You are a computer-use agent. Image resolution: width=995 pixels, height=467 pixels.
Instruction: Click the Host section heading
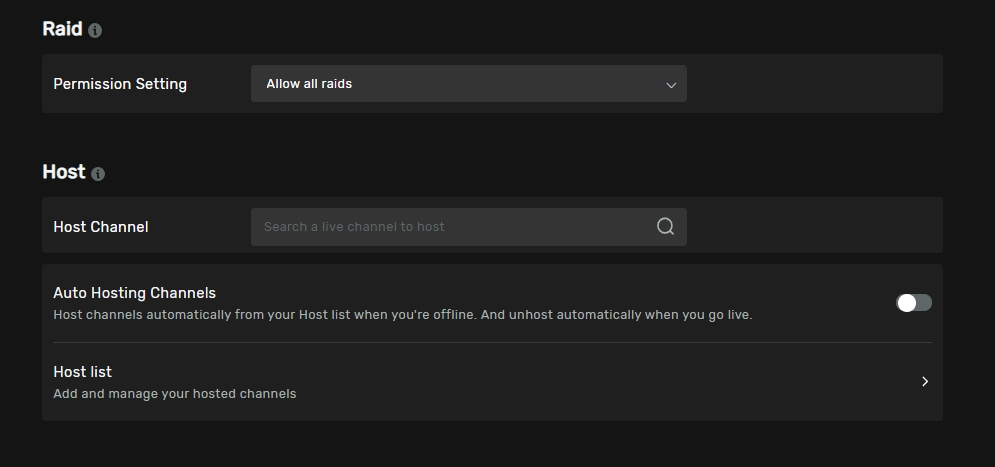pos(63,172)
